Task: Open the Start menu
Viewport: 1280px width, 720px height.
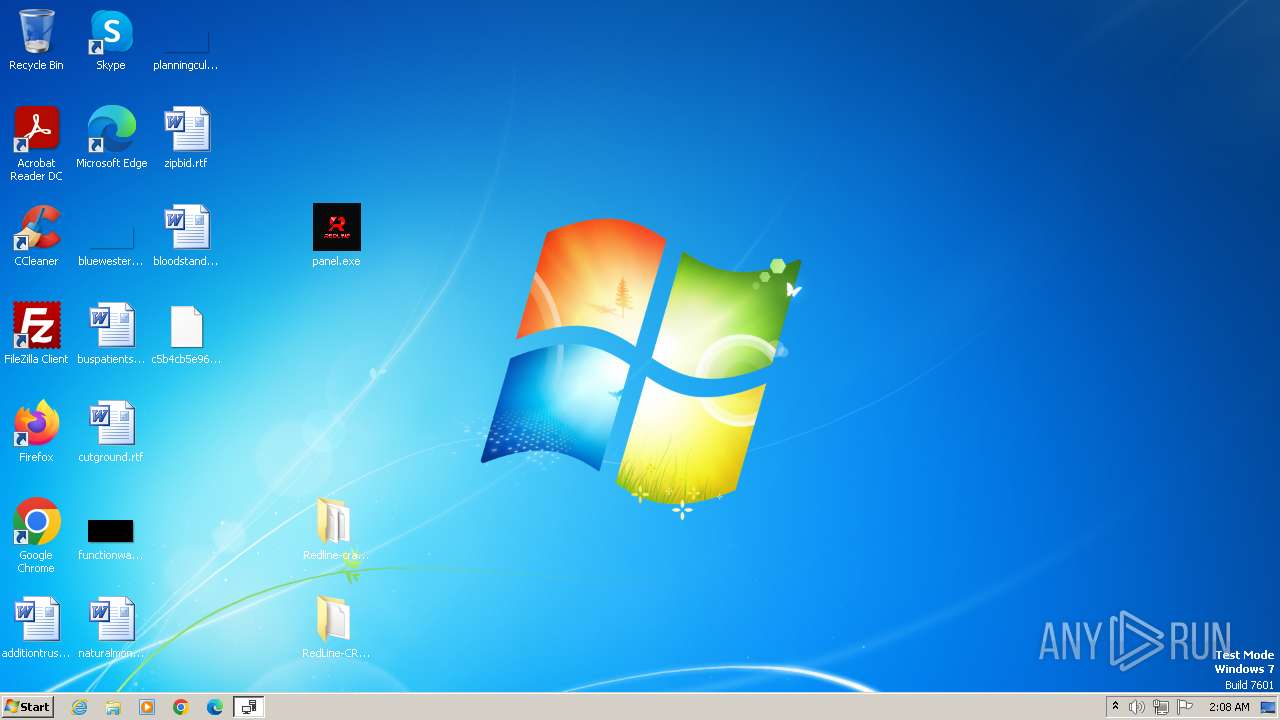Action: tap(27, 707)
